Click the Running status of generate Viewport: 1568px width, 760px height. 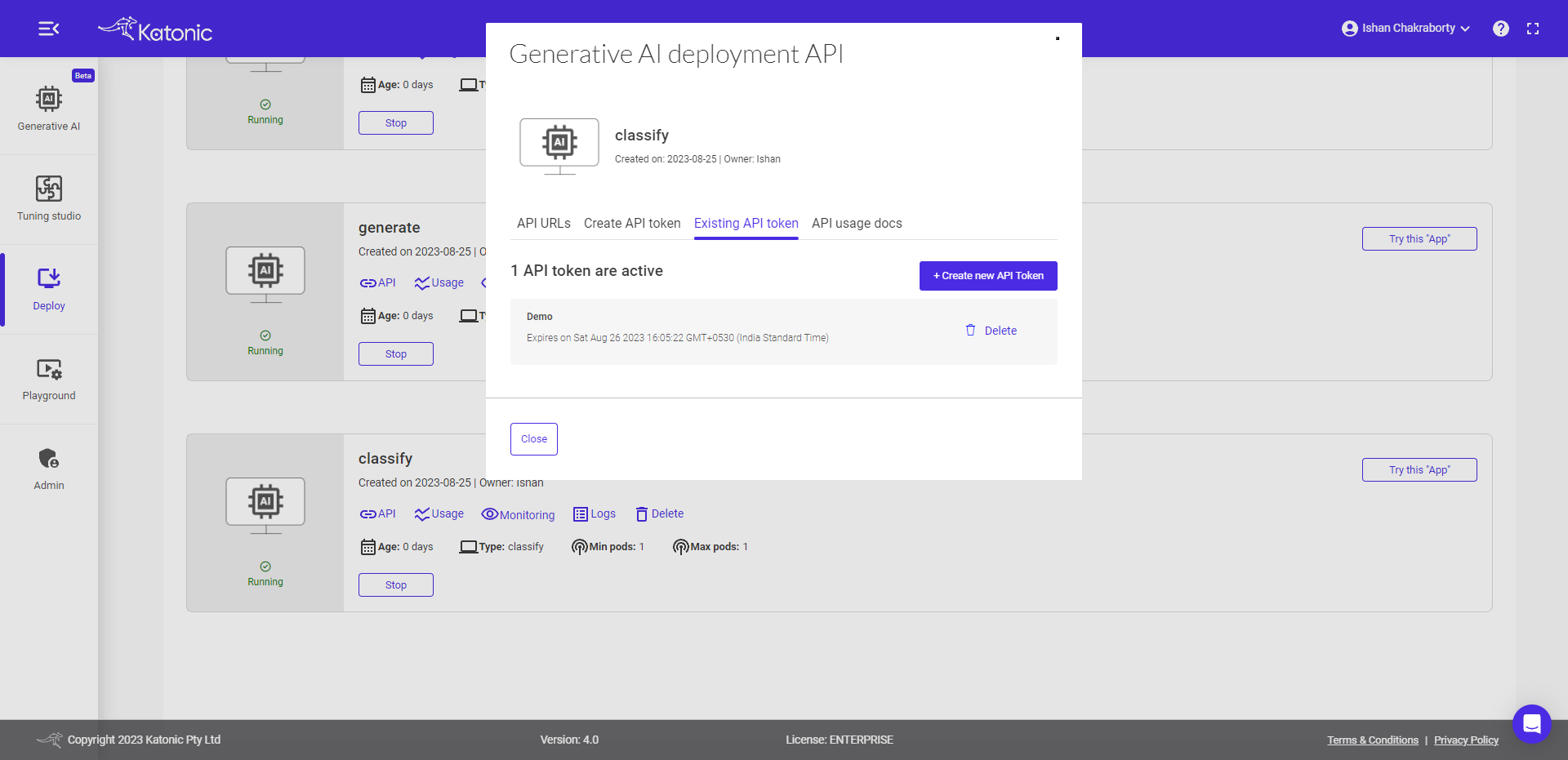coord(265,344)
